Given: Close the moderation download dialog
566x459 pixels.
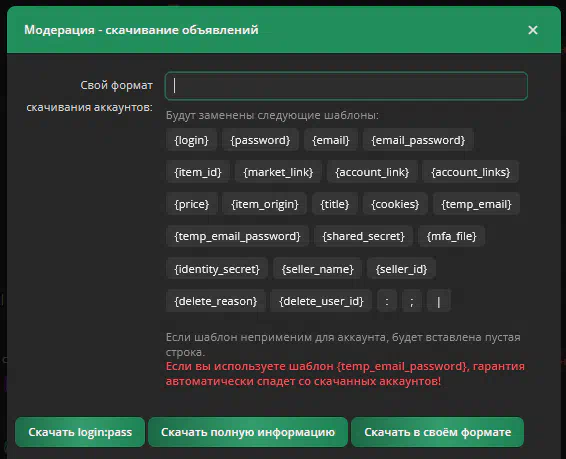Looking at the screenshot, I should 533,30.
